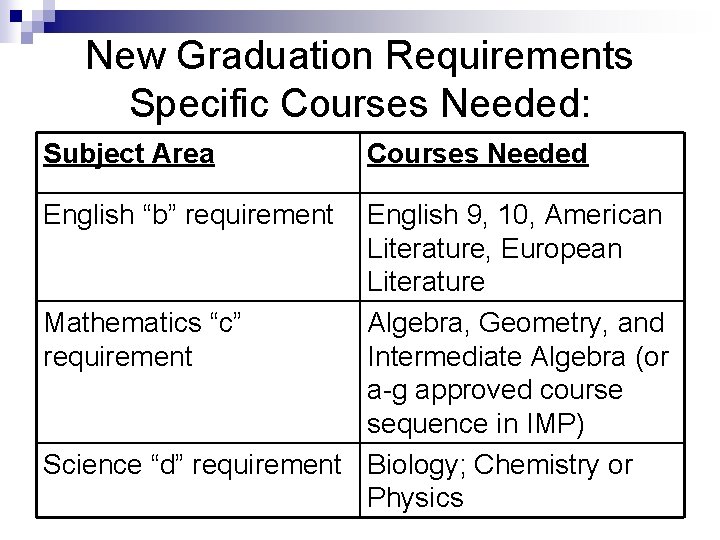Click the 'a-g approved course' text line
The width and height of the screenshot is (720, 540).
[x=495, y=391]
